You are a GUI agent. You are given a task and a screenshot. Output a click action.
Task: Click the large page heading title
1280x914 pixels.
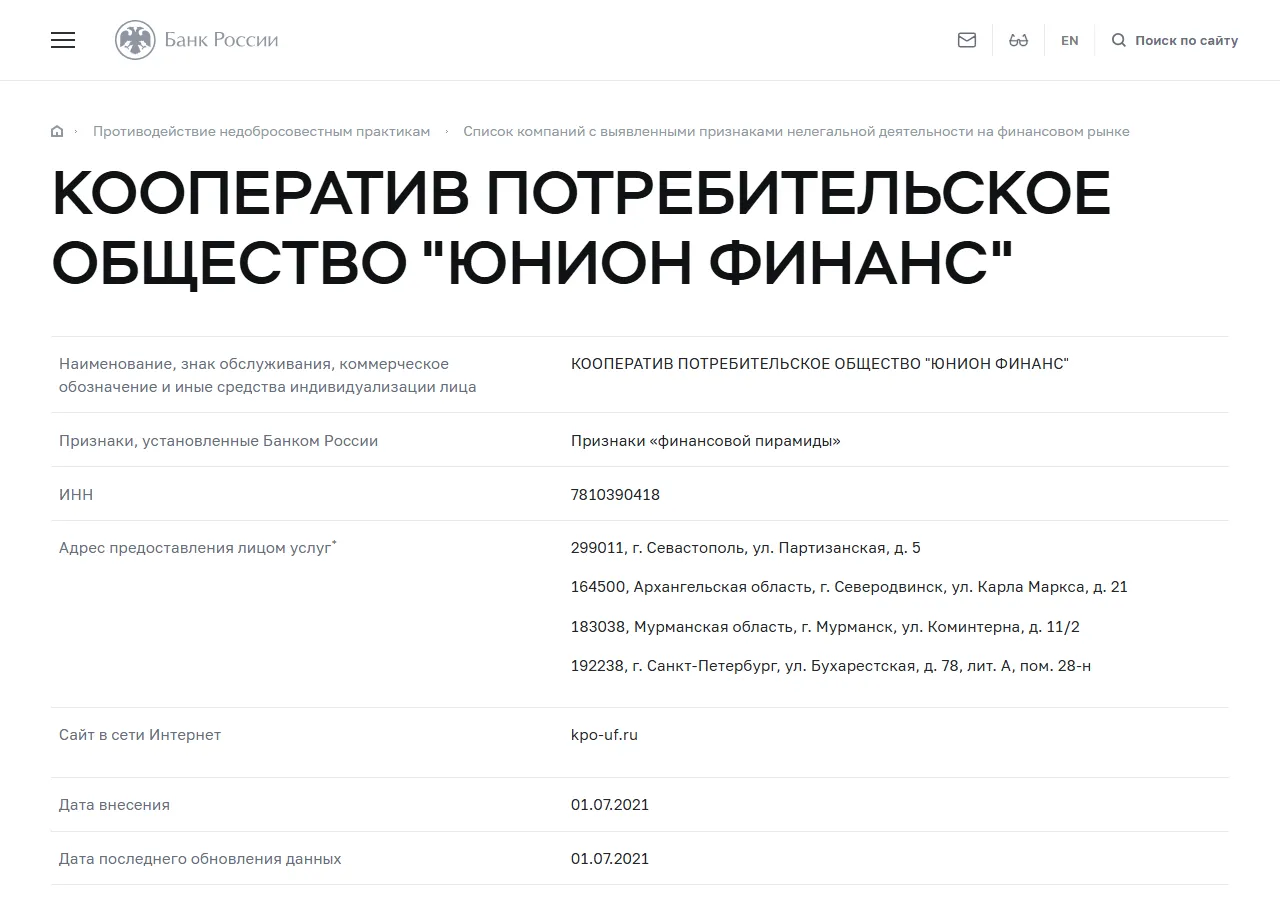pos(581,229)
